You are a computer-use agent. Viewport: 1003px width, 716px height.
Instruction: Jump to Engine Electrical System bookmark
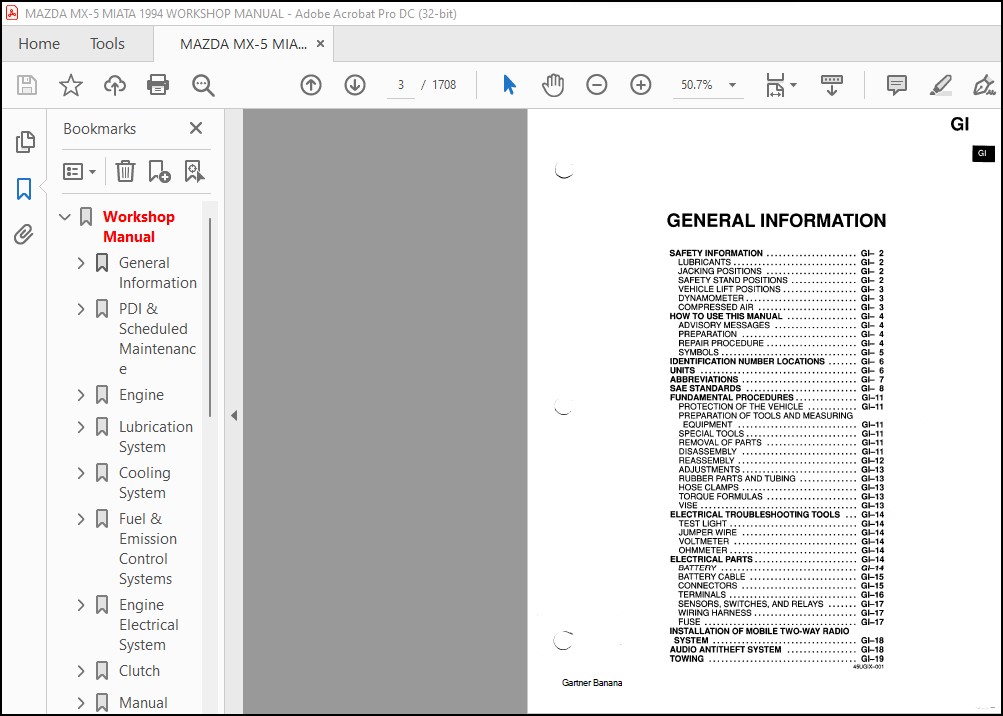click(x=148, y=625)
